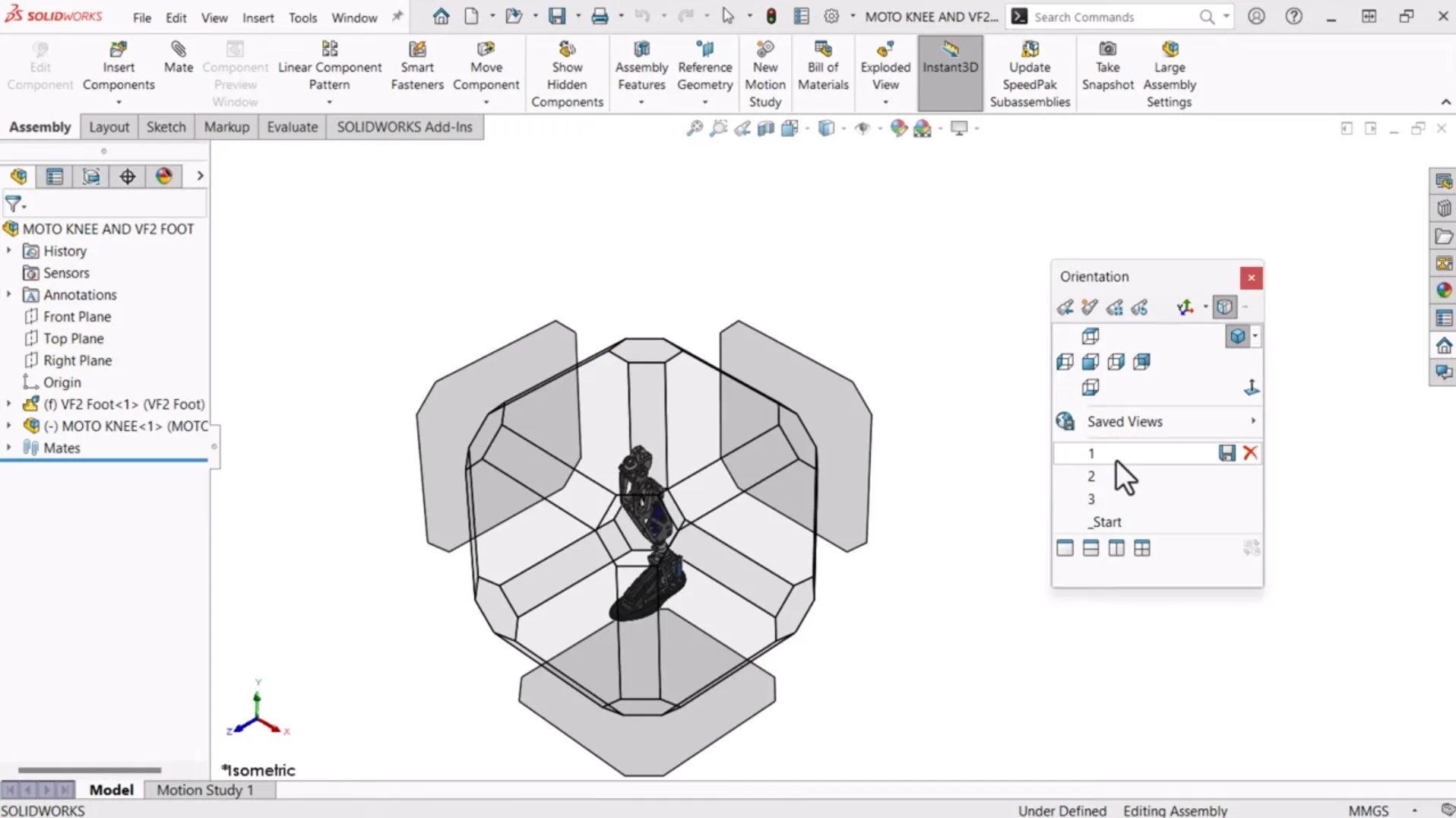Toggle the Instant3D button

[950, 58]
